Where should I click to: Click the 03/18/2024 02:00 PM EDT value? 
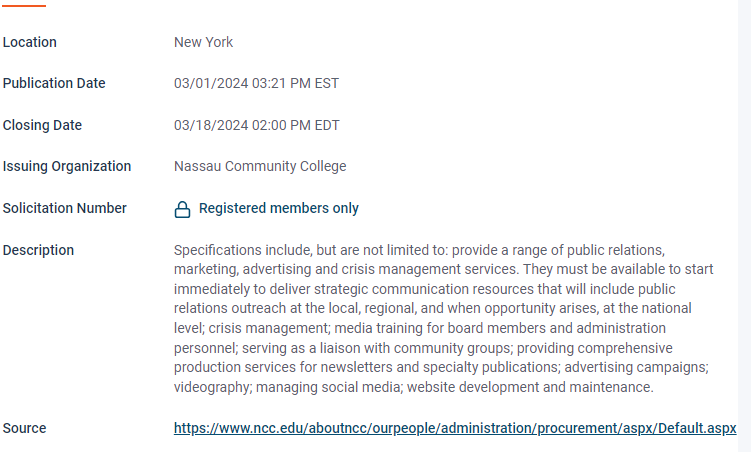[257, 125]
